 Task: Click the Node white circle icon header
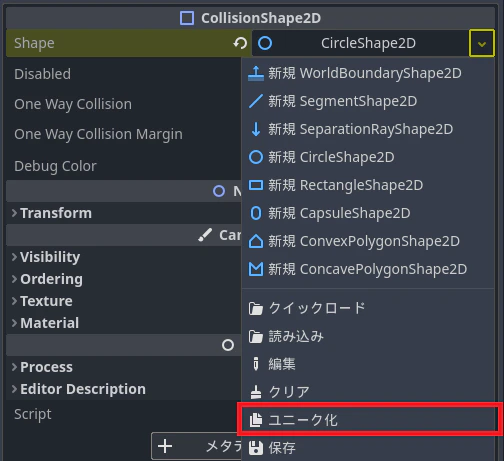point(228,345)
